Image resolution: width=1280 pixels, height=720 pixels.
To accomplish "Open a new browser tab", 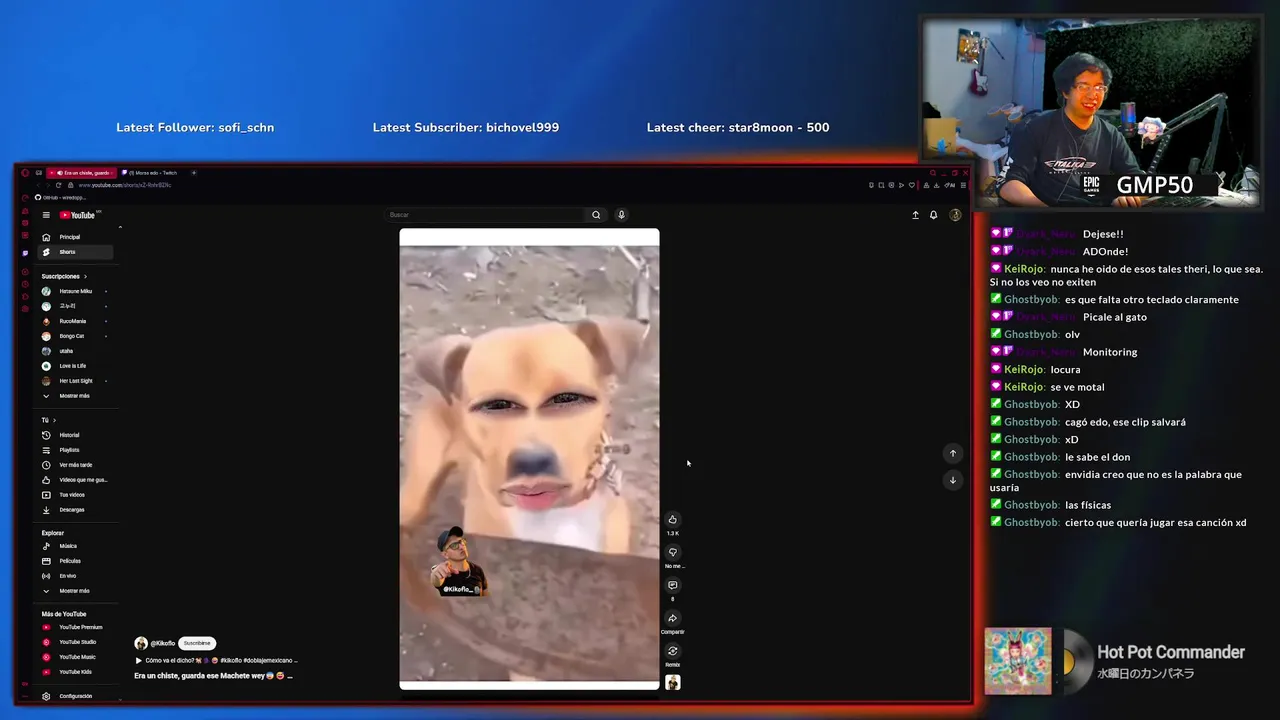I will 194,173.
